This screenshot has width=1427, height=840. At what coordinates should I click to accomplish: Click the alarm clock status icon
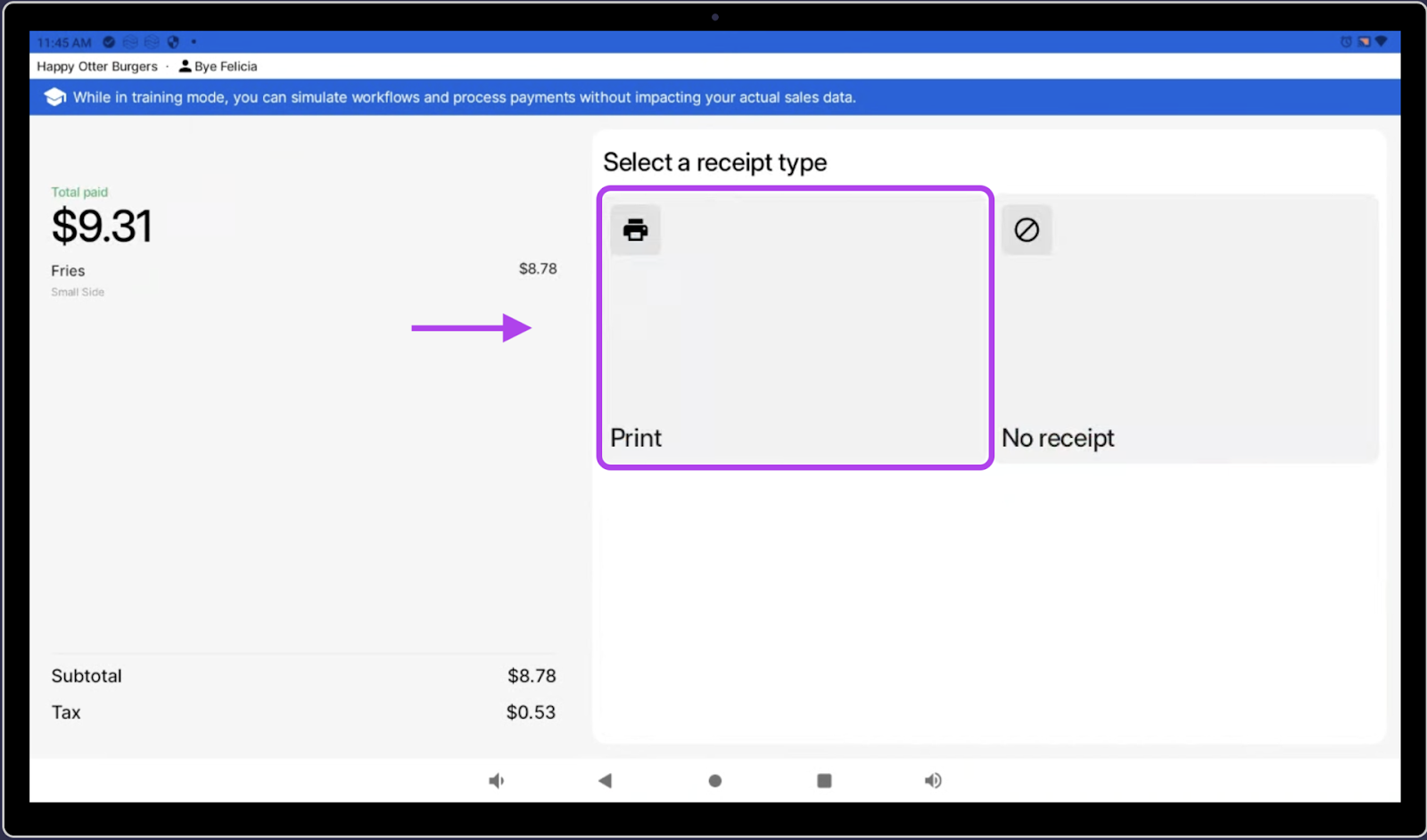[x=1346, y=42]
